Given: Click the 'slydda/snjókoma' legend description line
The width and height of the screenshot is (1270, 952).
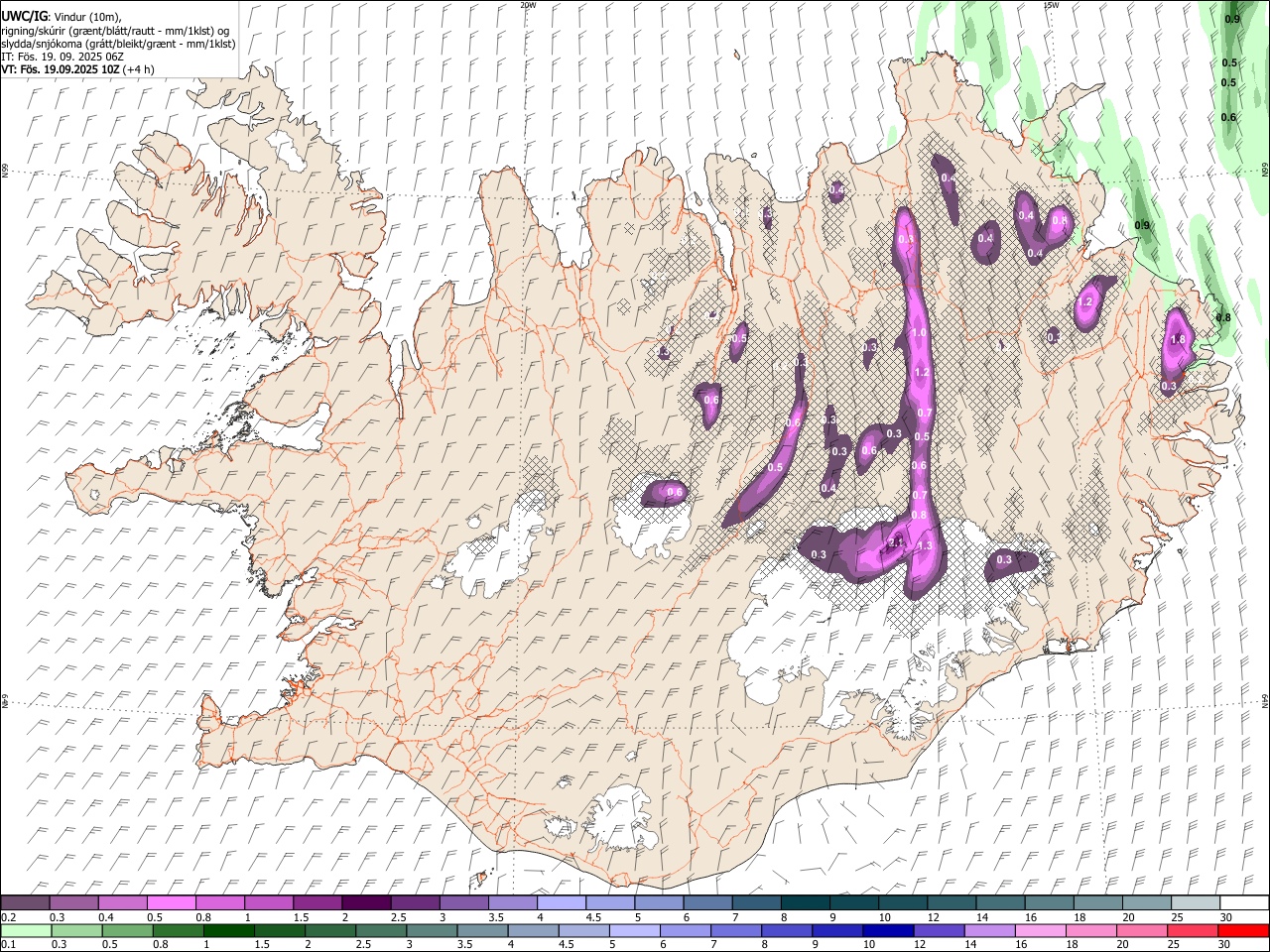Looking at the screenshot, I should point(118,45).
